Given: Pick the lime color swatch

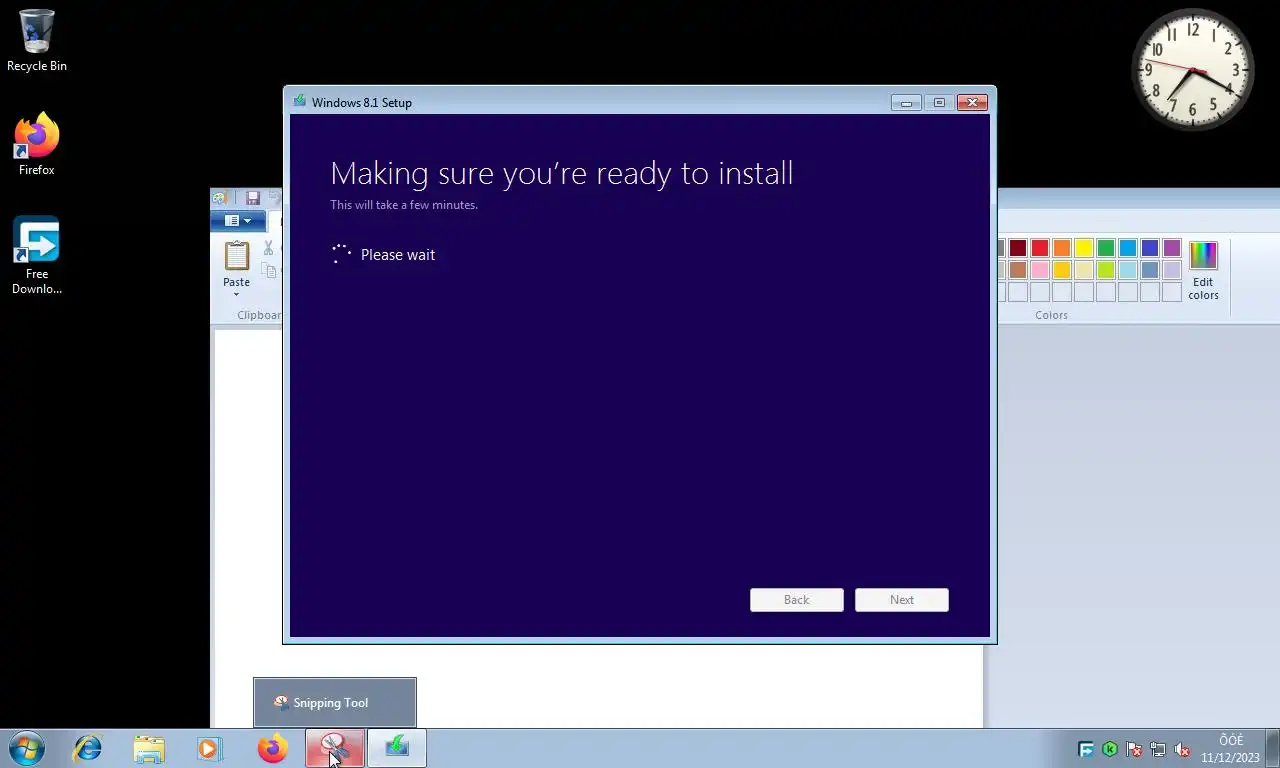Looking at the screenshot, I should click(x=1106, y=270).
